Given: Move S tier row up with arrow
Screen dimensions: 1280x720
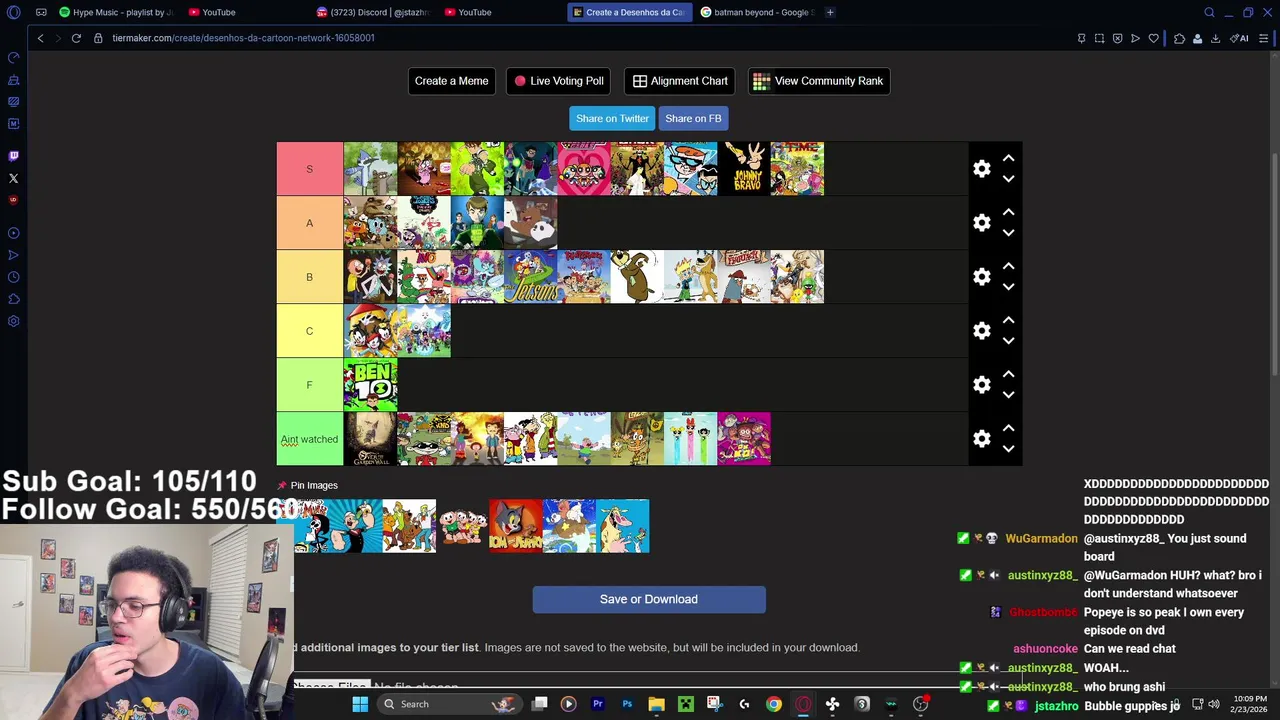Looking at the screenshot, I should point(1008,158).
